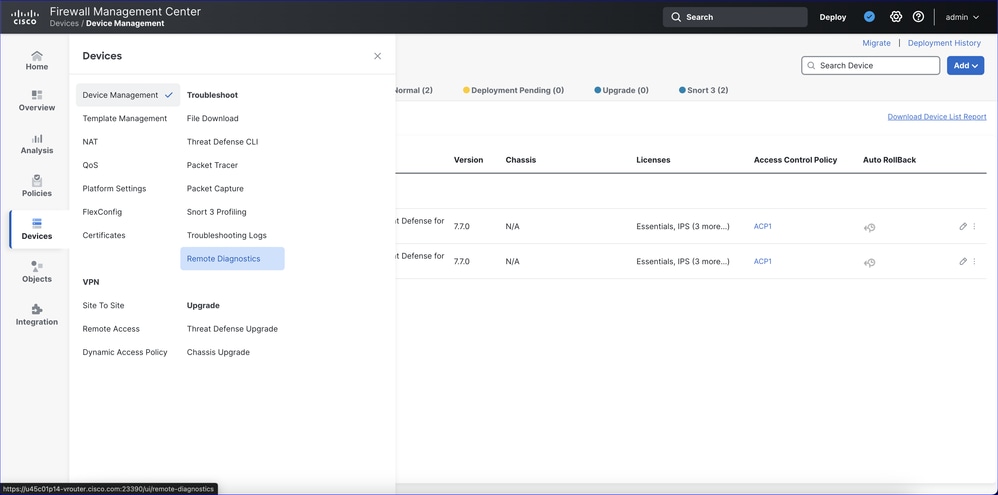Open the help question mark icon
The height and width of the screenshot is (495, 998).
pyautogui.click(x=918, y=17)
